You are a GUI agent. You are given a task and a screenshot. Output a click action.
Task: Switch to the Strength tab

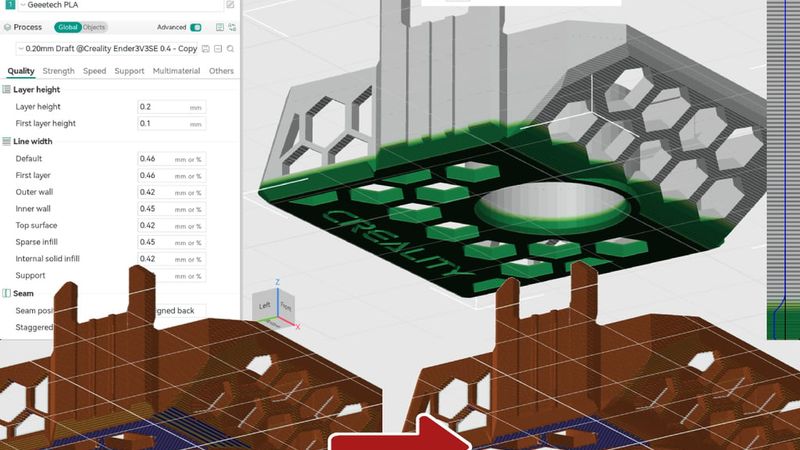pos(58,71)
